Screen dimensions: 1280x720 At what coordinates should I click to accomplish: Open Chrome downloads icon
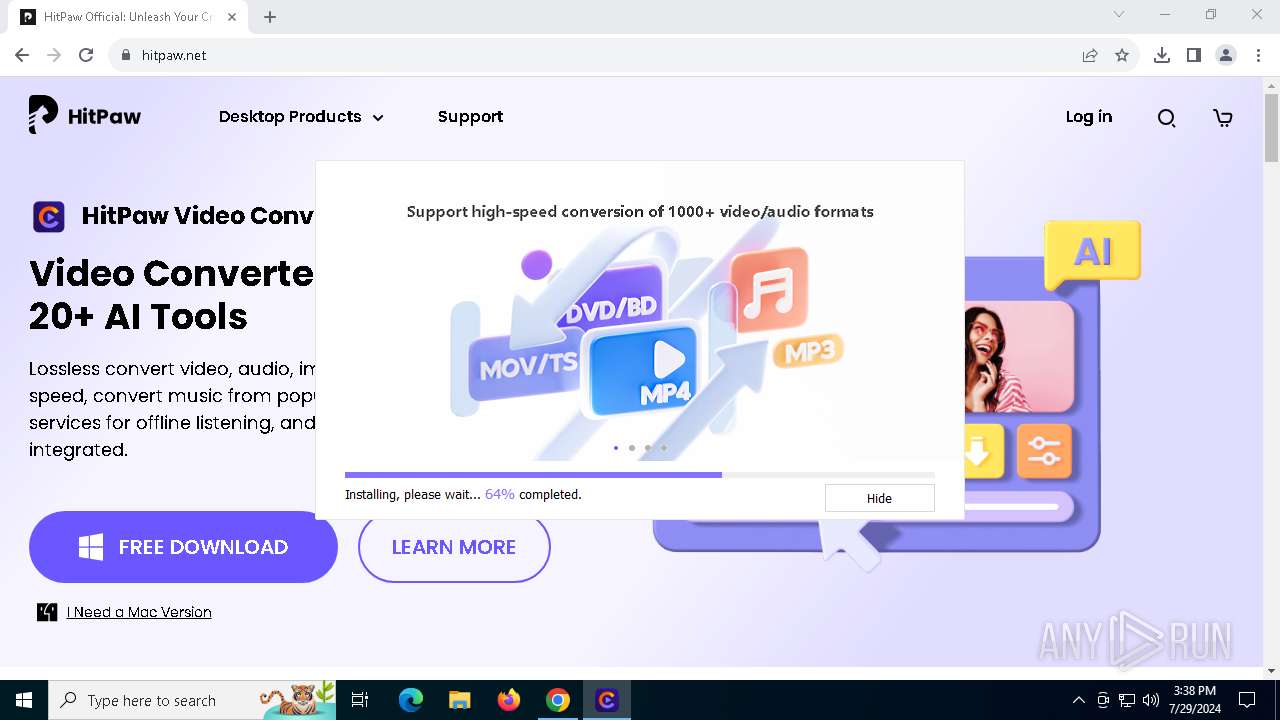[x=1162, y=55]
